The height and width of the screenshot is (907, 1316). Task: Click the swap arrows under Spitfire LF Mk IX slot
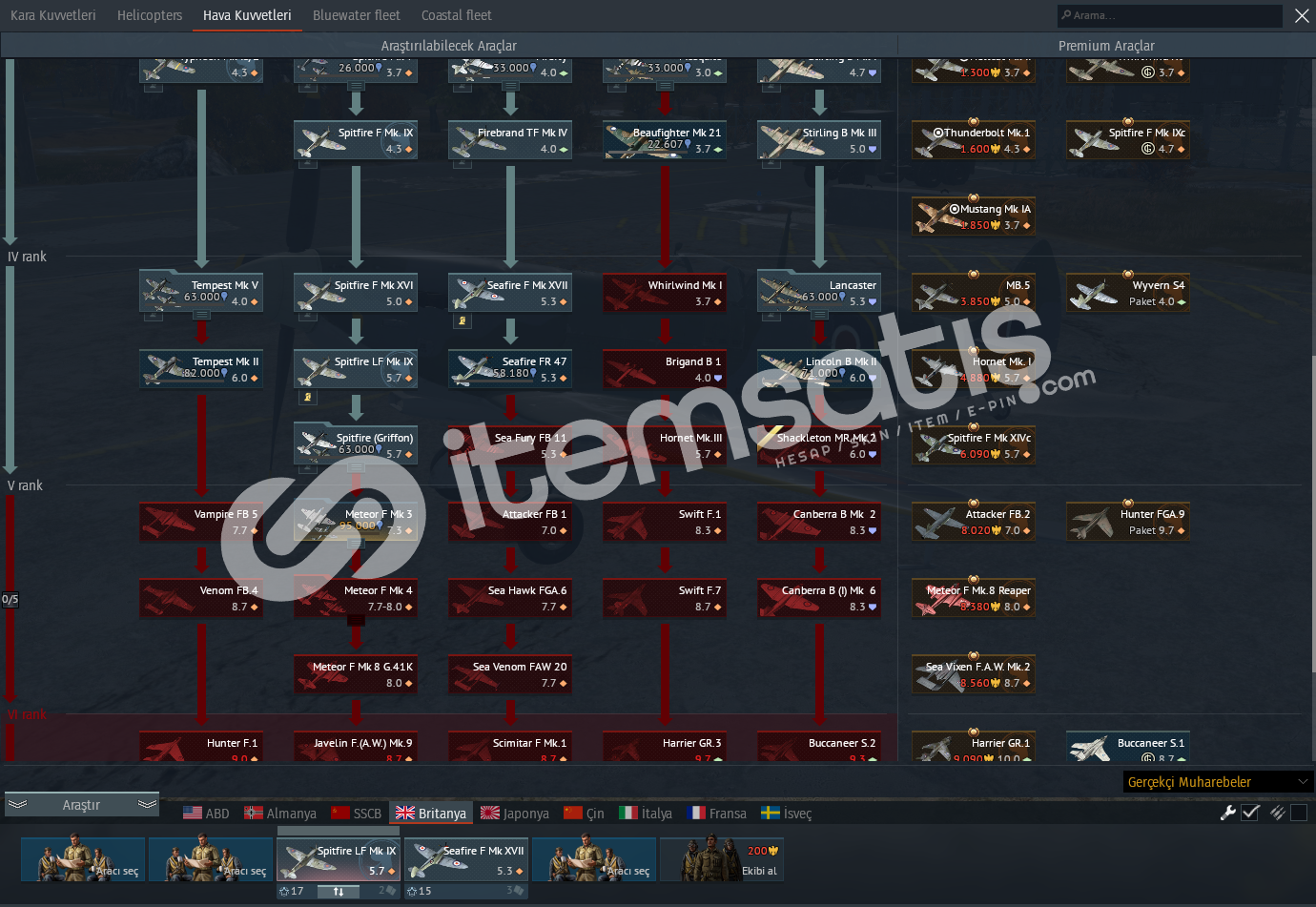click(339, 891)
